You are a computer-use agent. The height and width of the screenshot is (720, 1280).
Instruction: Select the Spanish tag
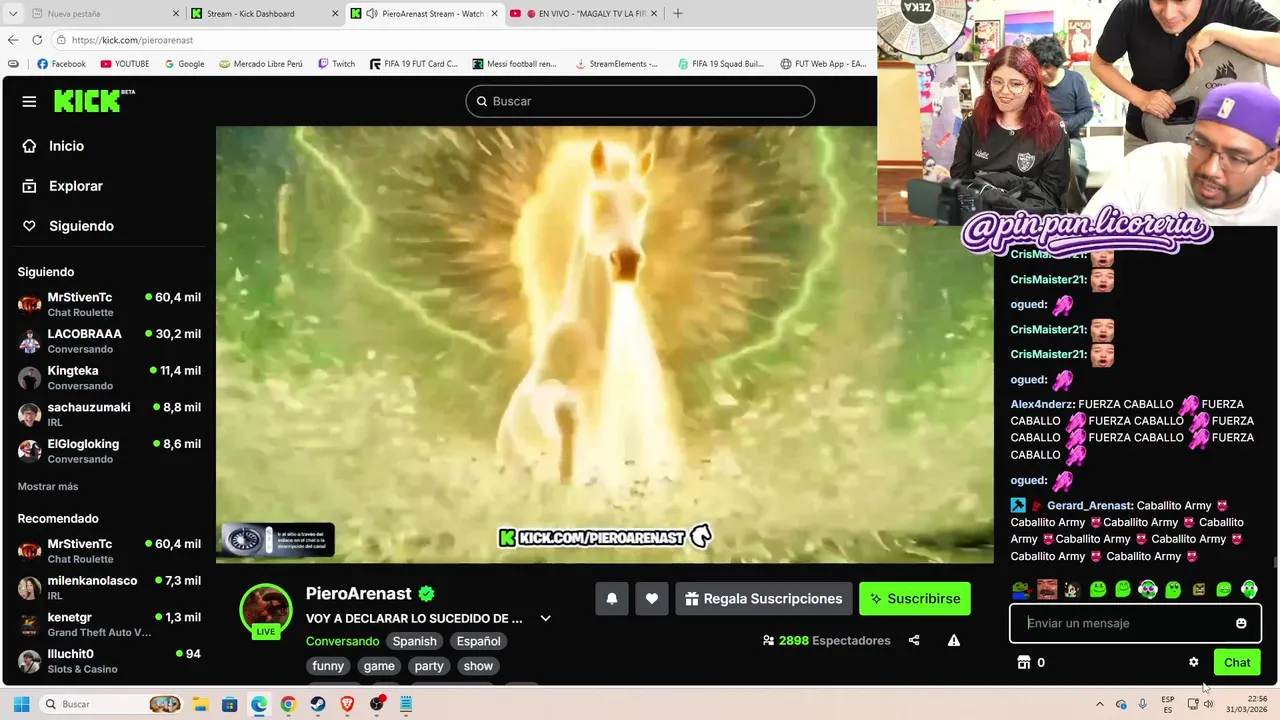pyautogui.click(x=414, y=641)
